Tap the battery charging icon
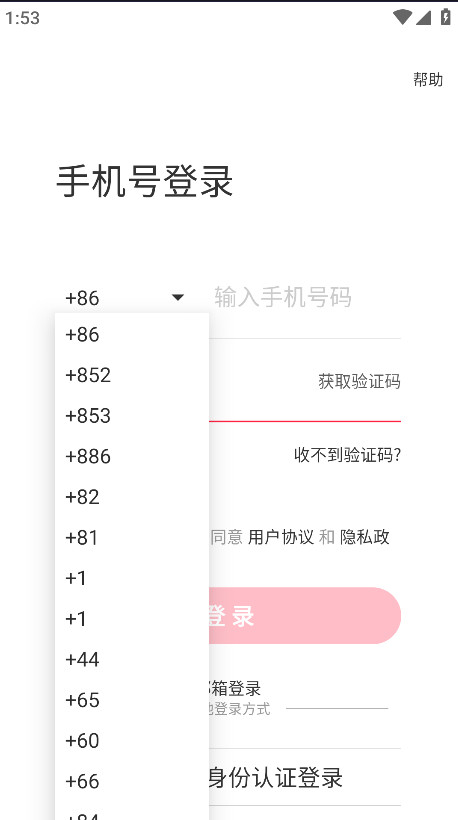Screen dimensions: 458x820 pos(445,17)
